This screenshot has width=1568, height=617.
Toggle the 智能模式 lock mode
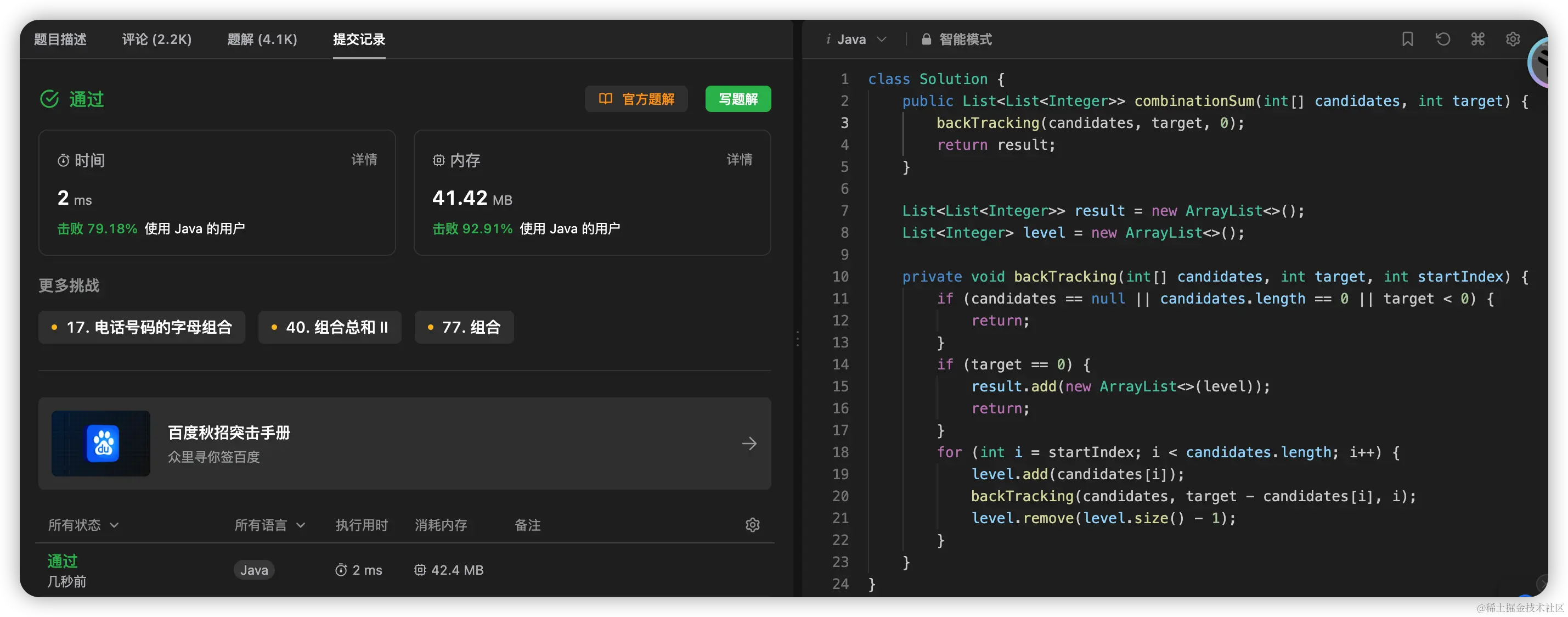click(957, 40)
